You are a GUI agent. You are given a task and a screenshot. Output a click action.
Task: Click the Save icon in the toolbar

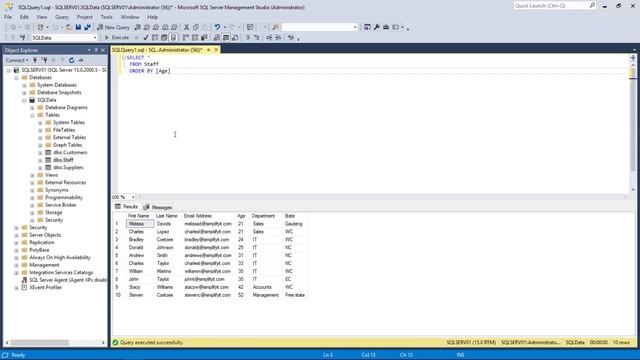click(78, 27)
